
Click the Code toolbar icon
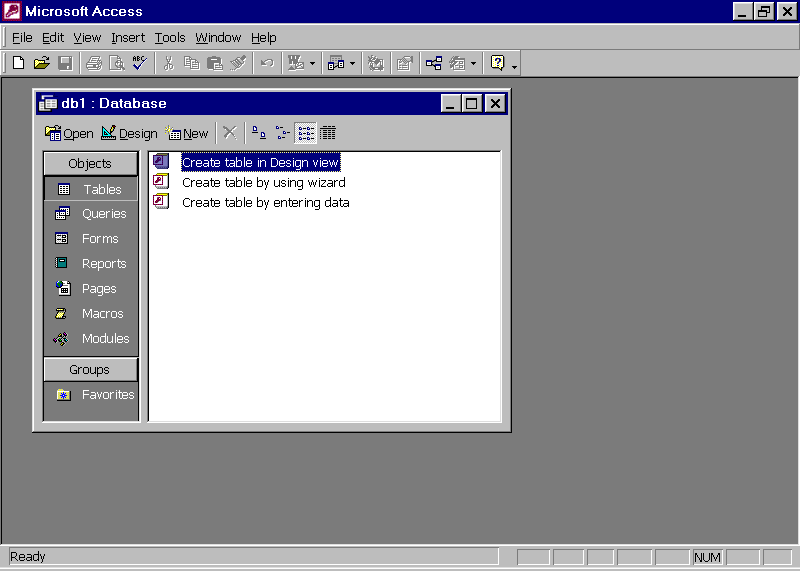[376, 63]
